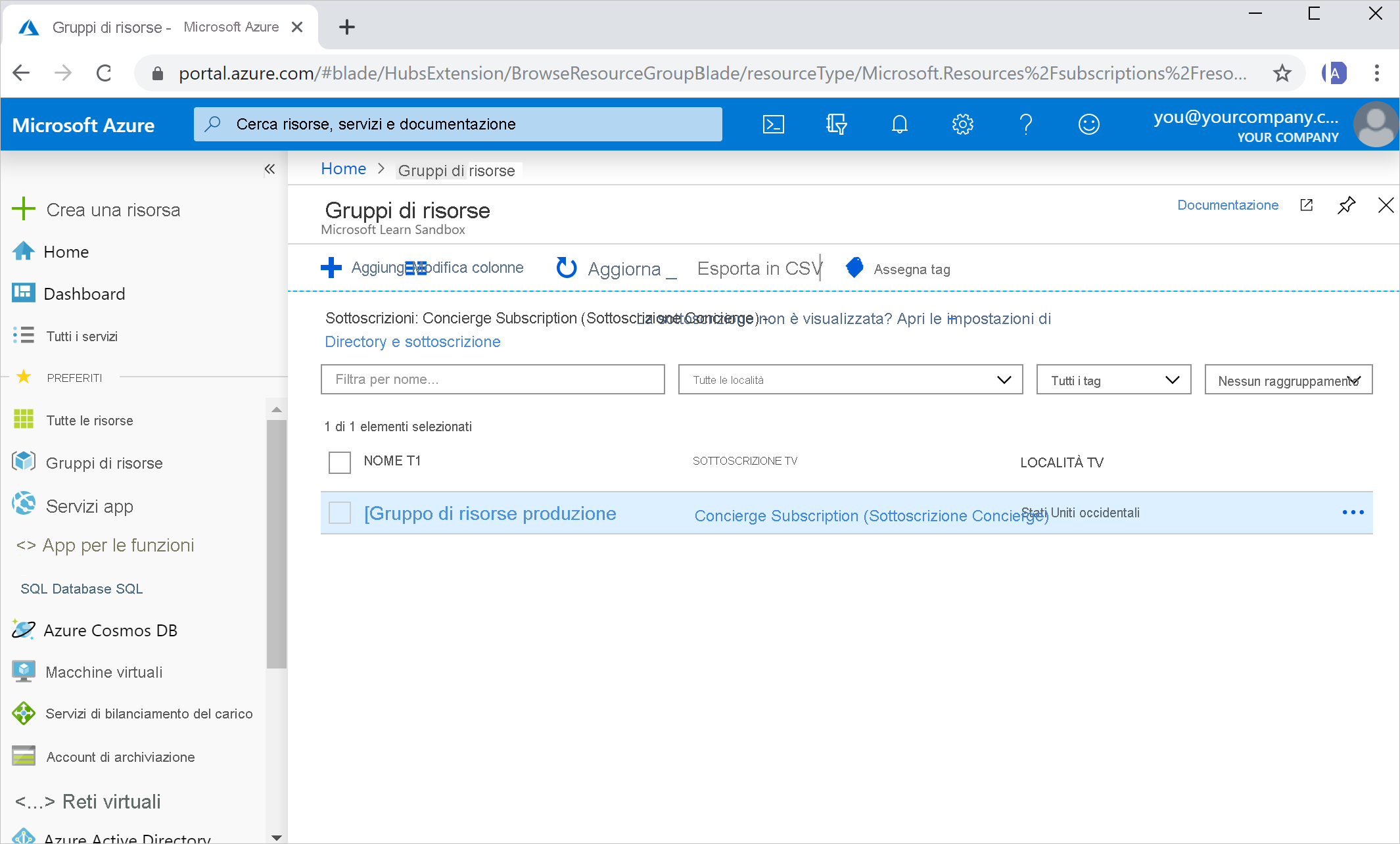Open Directory and subscription filter icon
Image resolution: width=1400 pixels, height=844 pixels.
click(836, 124)
